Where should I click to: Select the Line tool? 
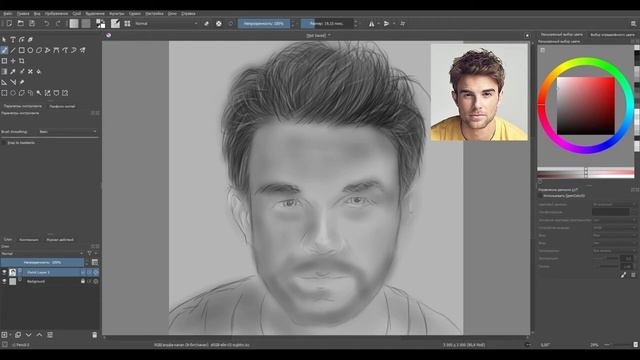(13, 50)
